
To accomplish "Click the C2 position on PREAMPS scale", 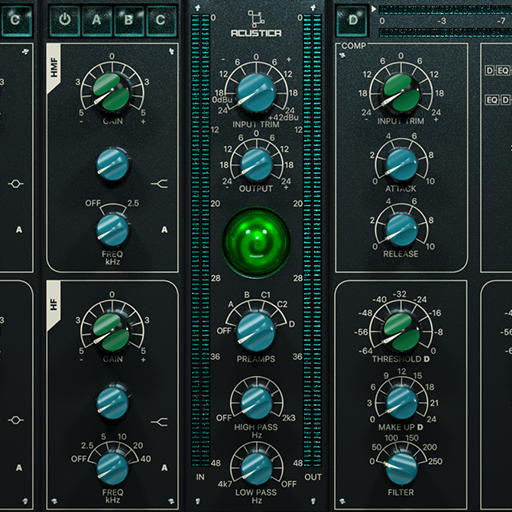I will point(282,304).
